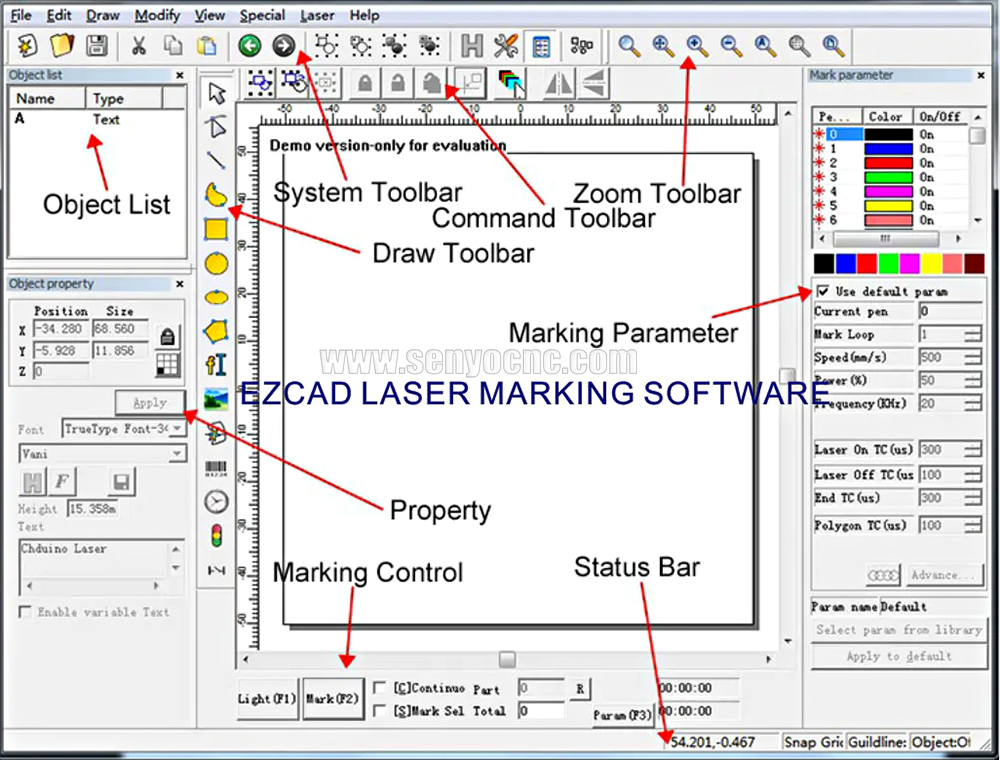Click the Save floppy disk icon
This screenshot has height=760, width=1000.
point(96,45)
